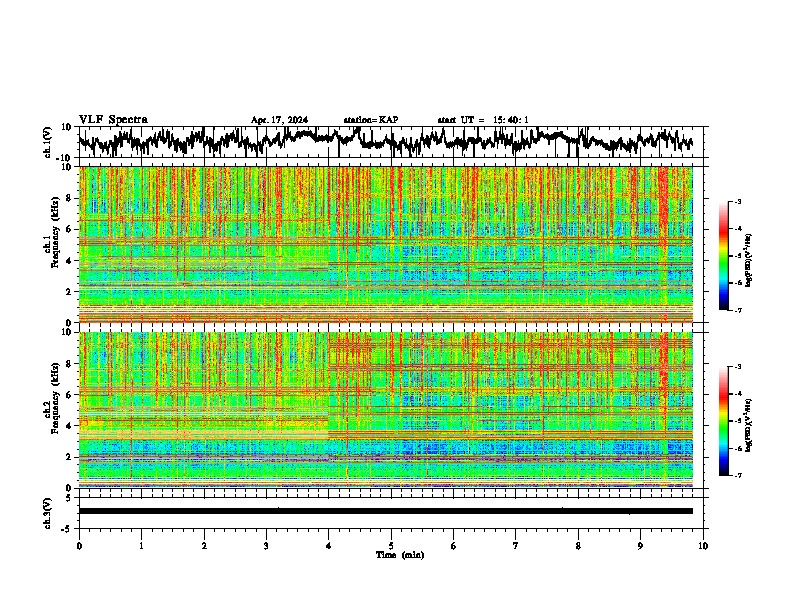The height and width of the screenshot is (612, 792).
Task: Click time axis tick label "1"
Action: click(x=141, y=546)
